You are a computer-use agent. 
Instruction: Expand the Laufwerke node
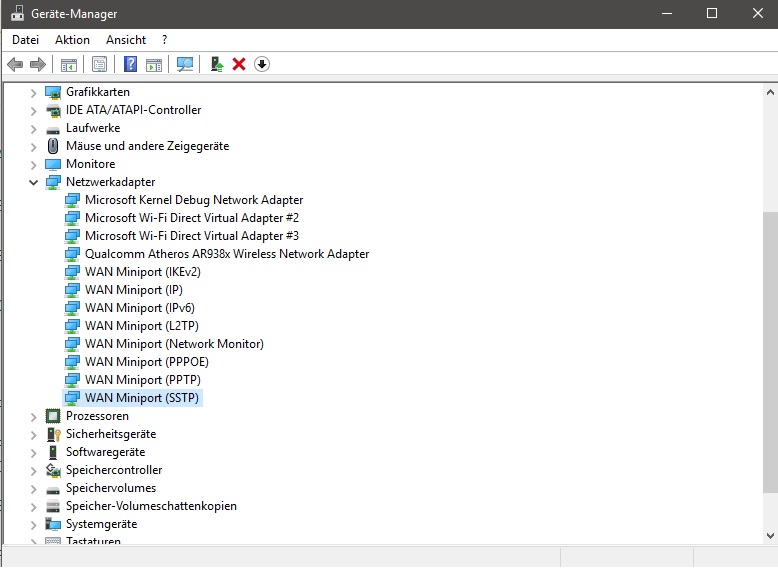(x=33, y=129)
